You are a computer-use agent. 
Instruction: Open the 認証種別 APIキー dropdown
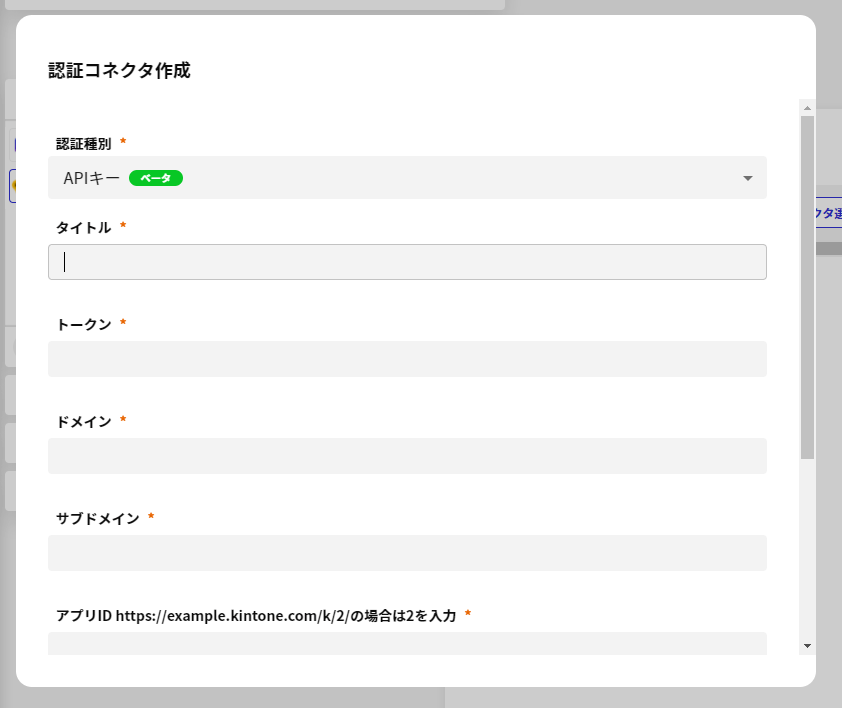pos(406,178)
